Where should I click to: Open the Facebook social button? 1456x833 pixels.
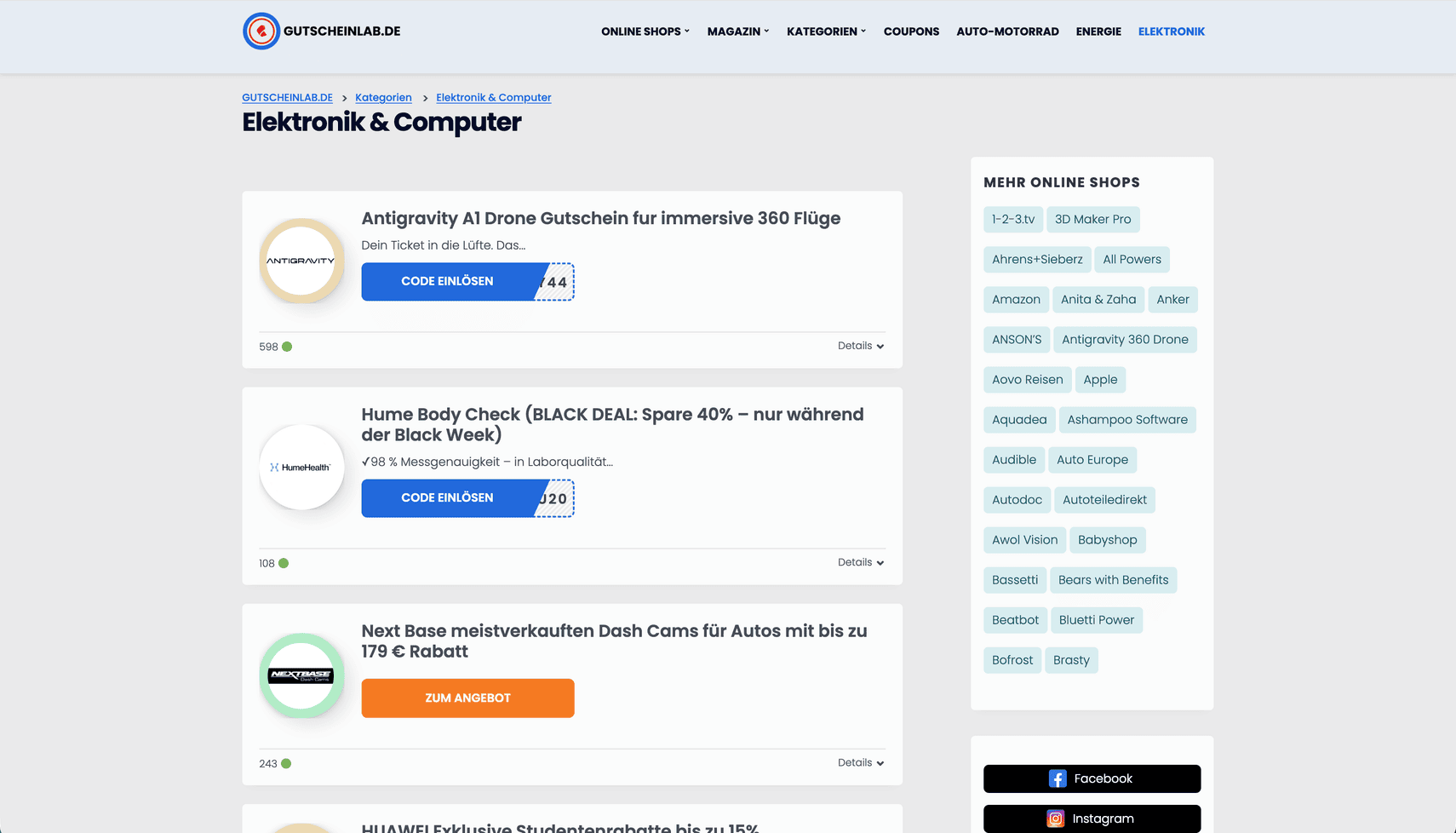coord(1092,778)
